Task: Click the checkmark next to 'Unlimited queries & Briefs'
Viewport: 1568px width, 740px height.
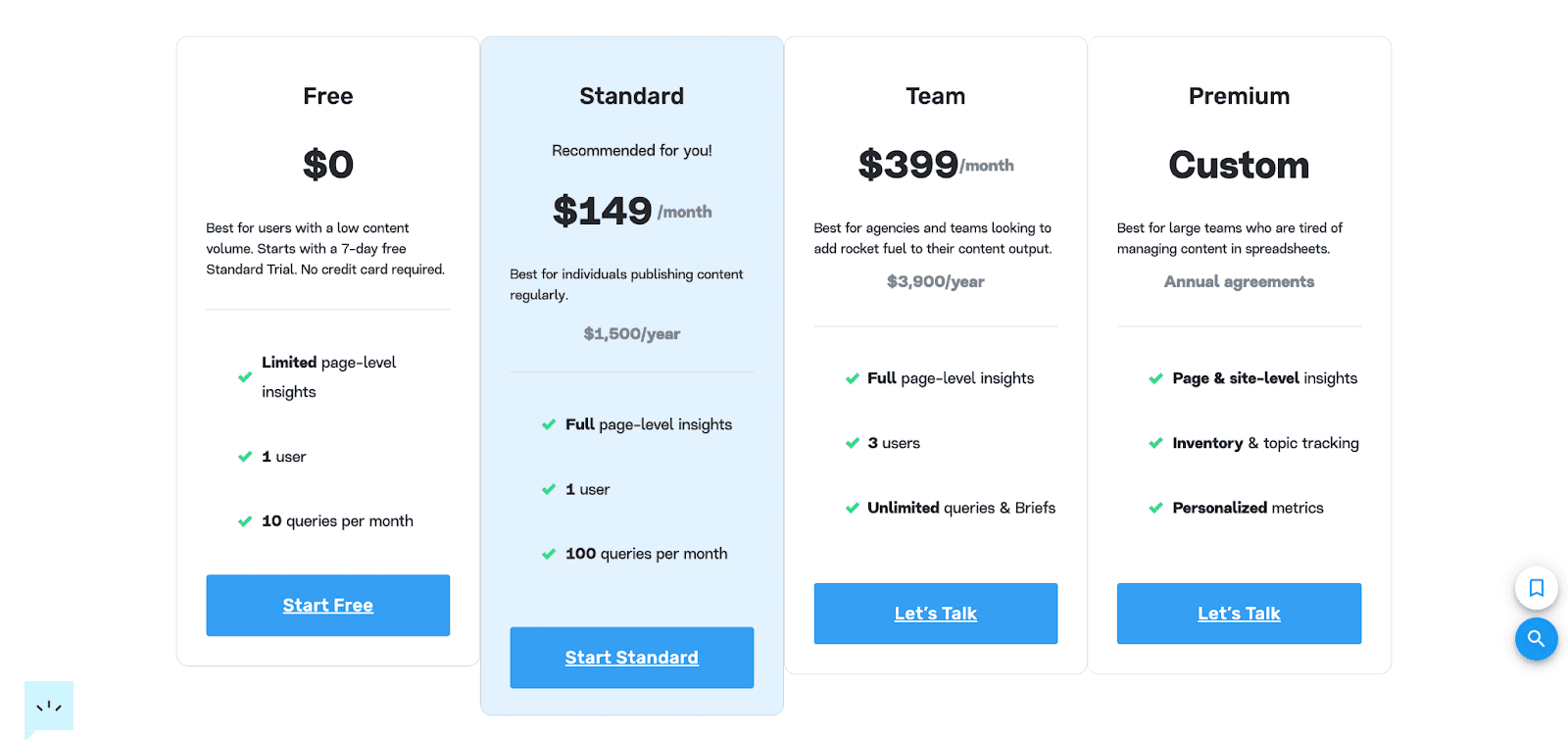Action: [851, 508]
